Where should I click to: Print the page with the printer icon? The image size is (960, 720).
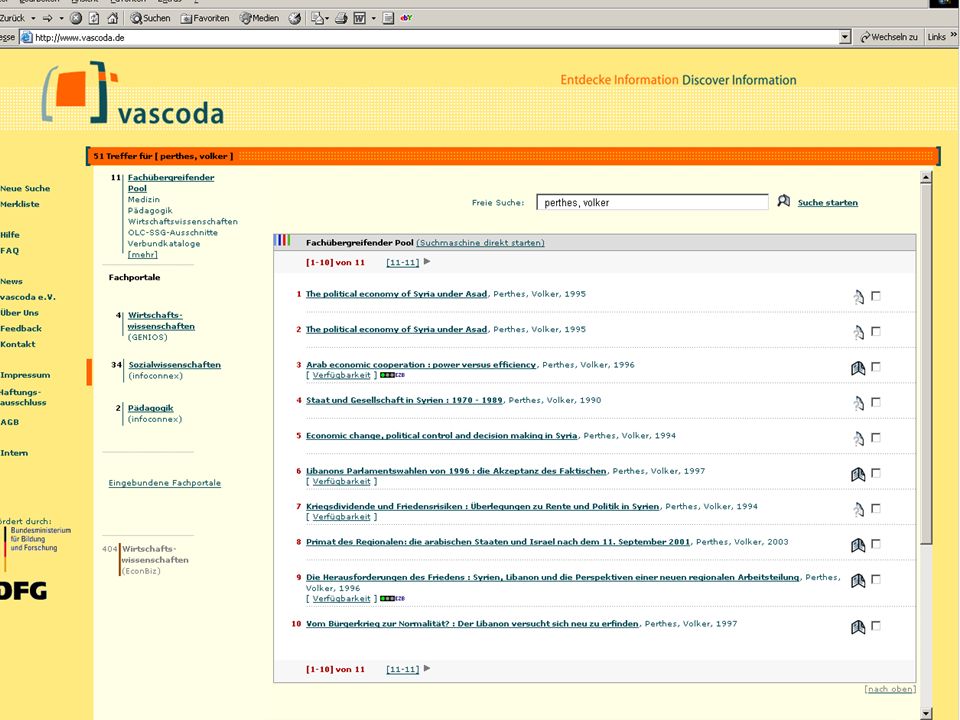click(x=341, y=18)
